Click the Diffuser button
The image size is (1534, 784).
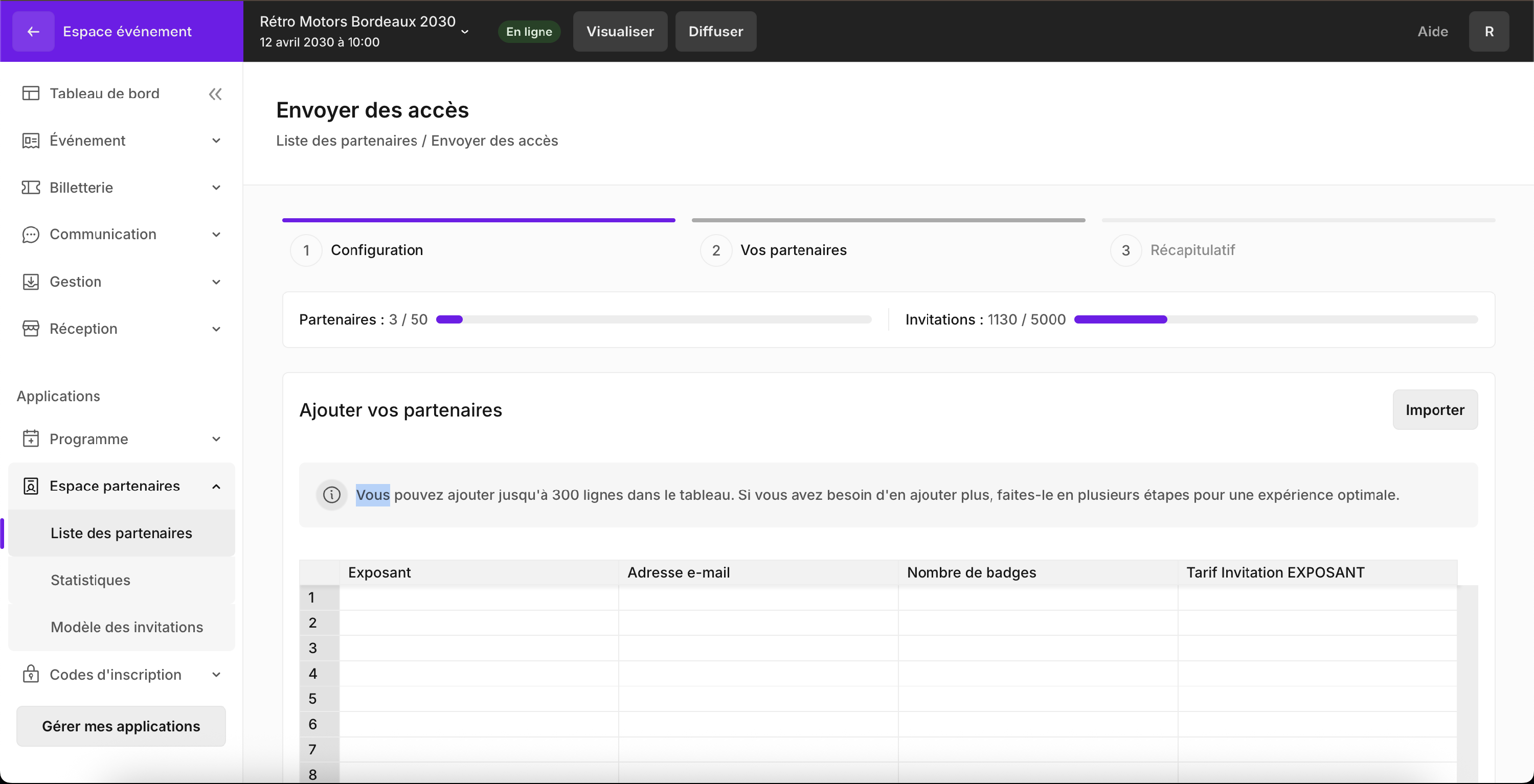coord(715,32)
